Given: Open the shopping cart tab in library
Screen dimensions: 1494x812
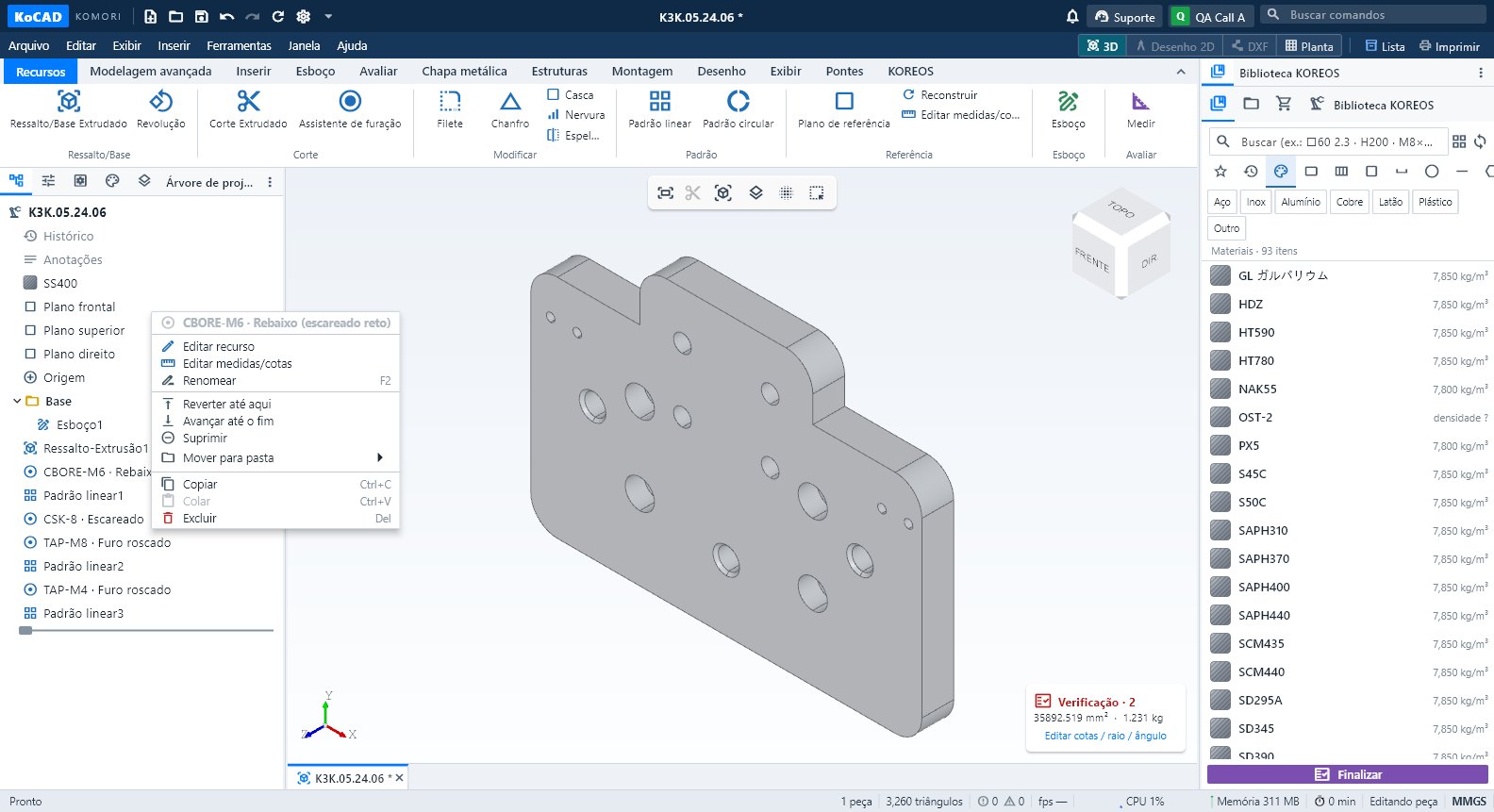Looking at the screenshot, I should [1283, 105].
